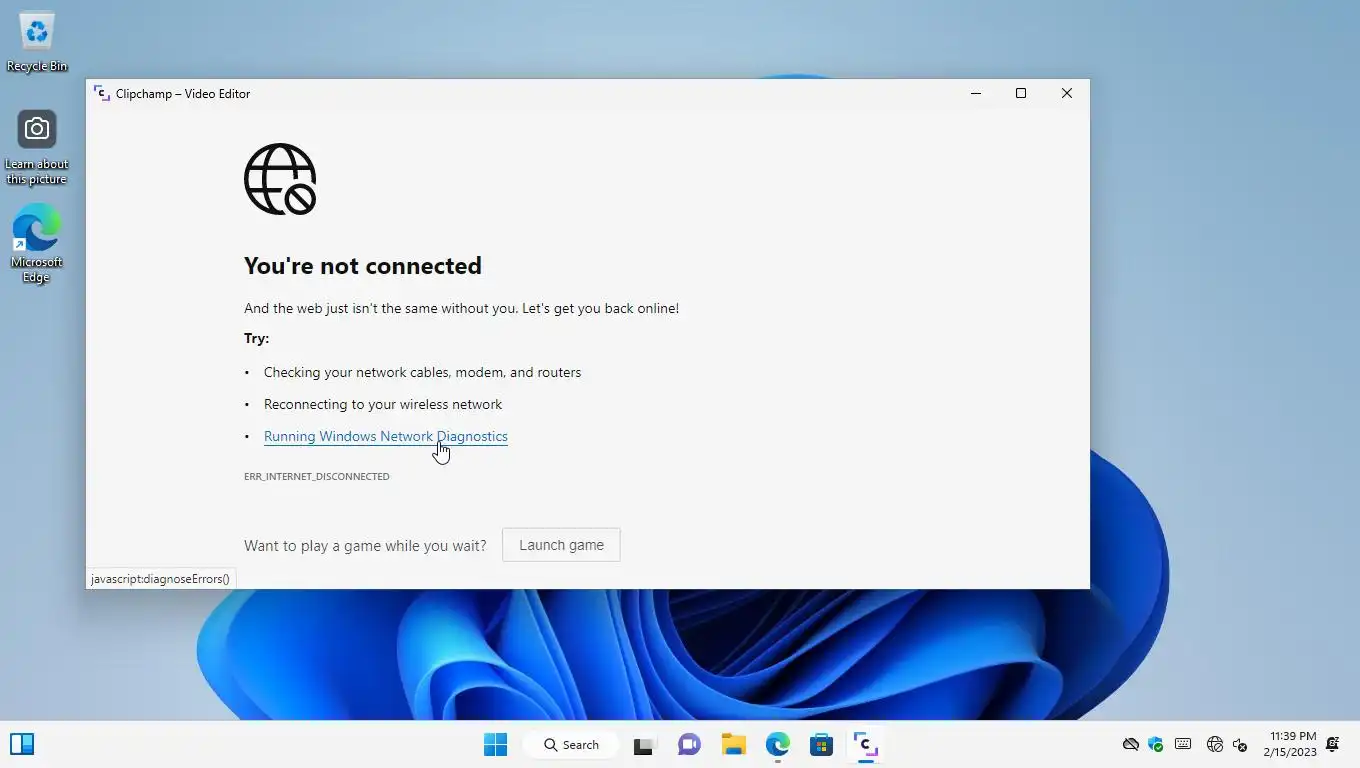This screenshot has height=768, width=1360.
Task: Close the Clipchamp Video Editor window
Action: [x=1066, y=93]
